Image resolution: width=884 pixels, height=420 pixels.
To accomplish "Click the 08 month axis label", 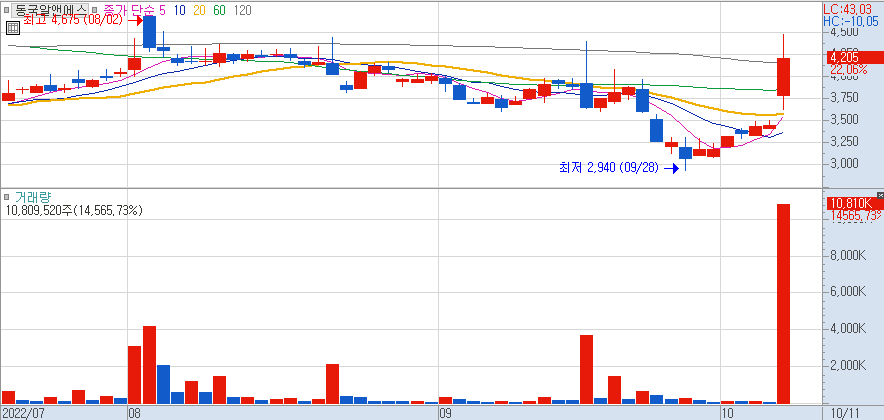I will tap(134, 413).
